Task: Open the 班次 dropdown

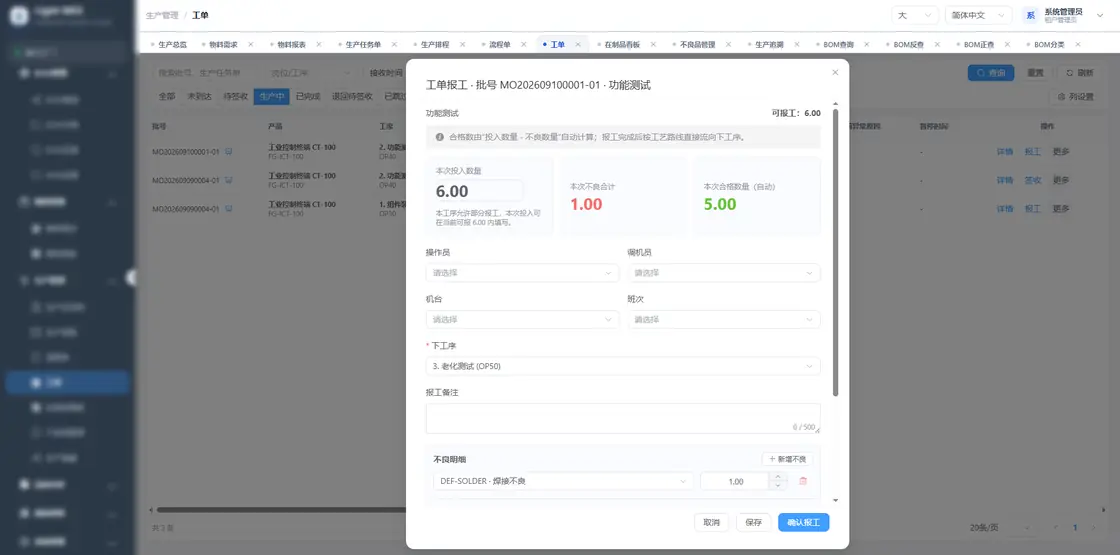Action: click(x=724, y=319)
